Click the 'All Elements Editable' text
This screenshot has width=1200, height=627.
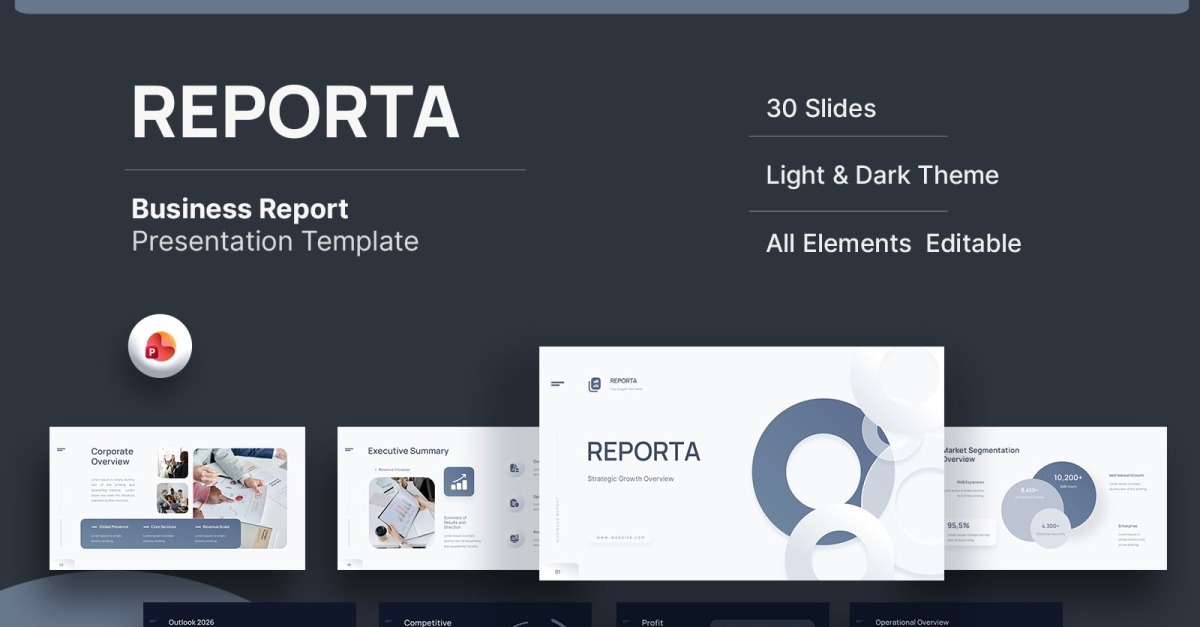tap(893, 243)
